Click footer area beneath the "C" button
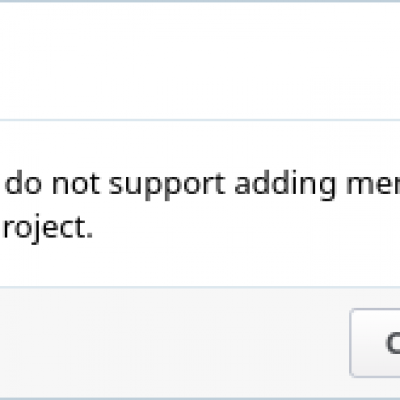 pyautogui.click(x=375, y=387)
